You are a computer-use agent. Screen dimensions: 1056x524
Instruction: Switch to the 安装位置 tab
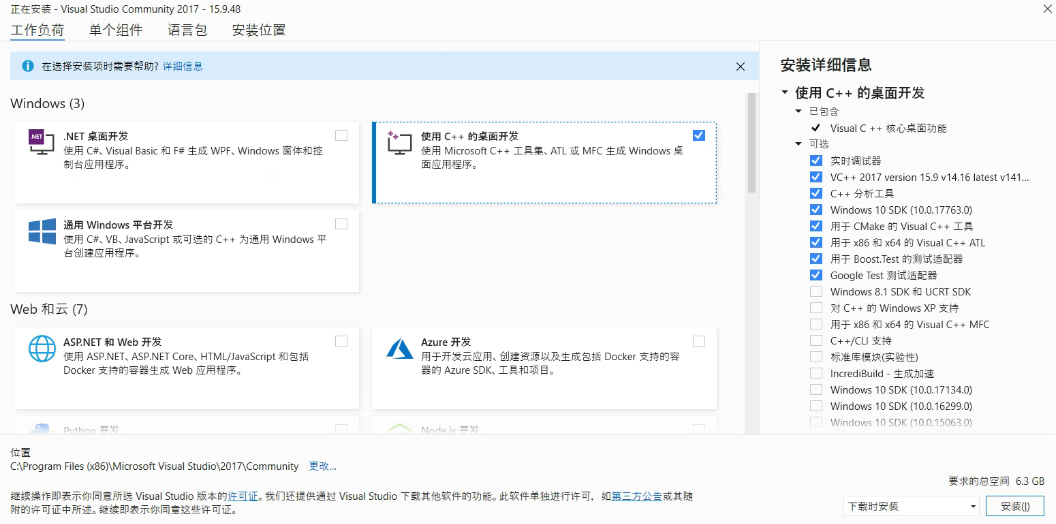[259, 30]
